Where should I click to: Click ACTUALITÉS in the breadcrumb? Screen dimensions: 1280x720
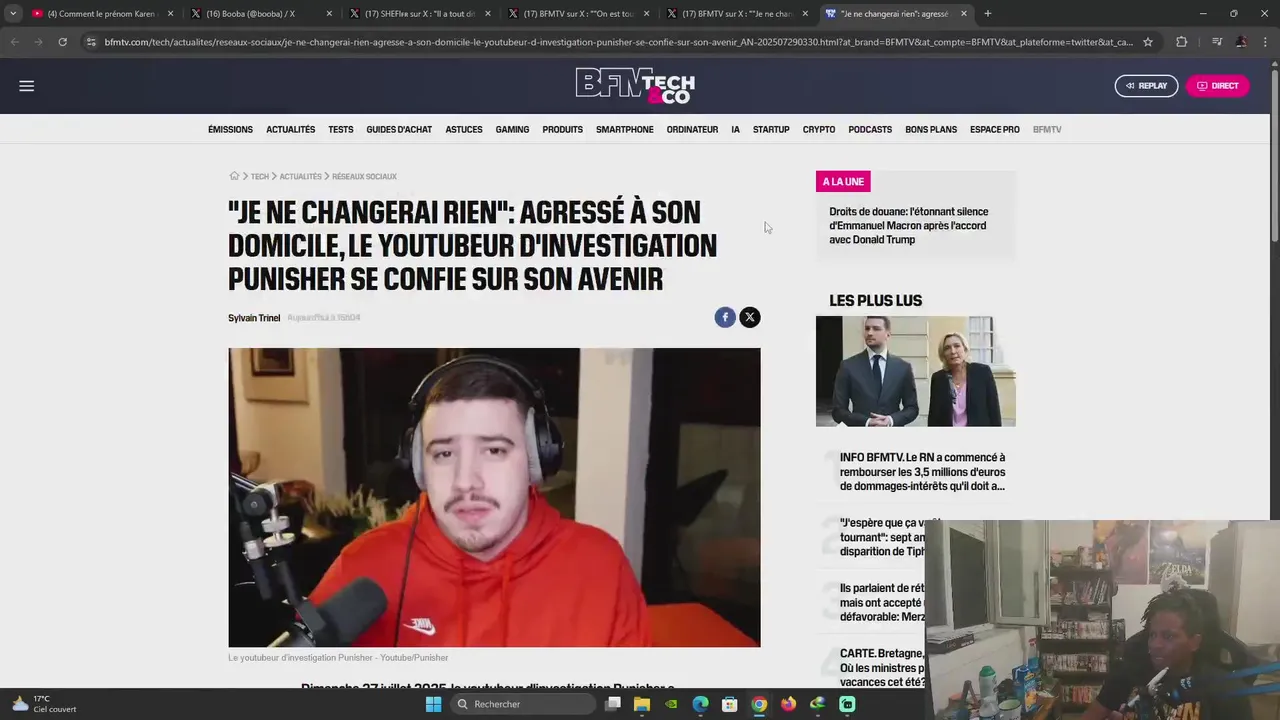click(x=301, y=177)
